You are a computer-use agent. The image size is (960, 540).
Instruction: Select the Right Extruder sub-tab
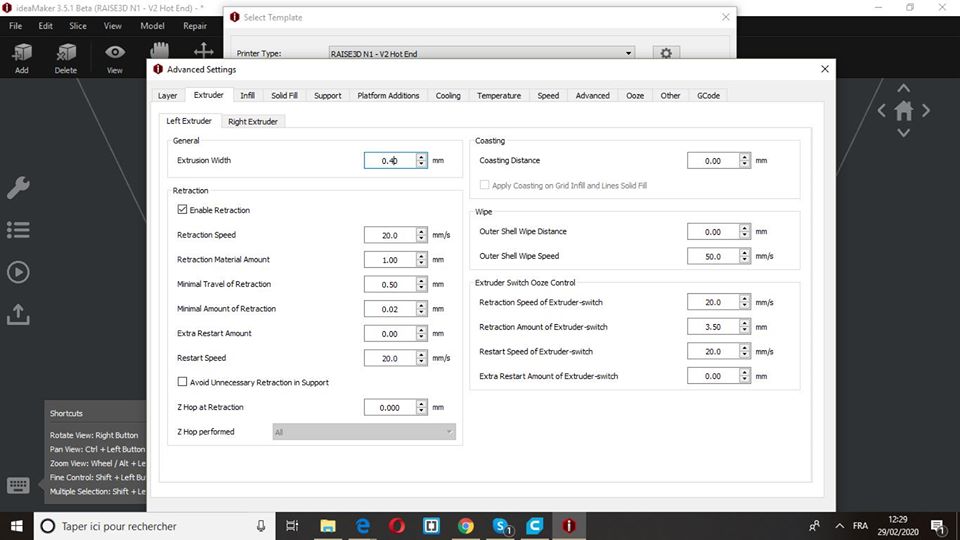[x=253, y=121]
